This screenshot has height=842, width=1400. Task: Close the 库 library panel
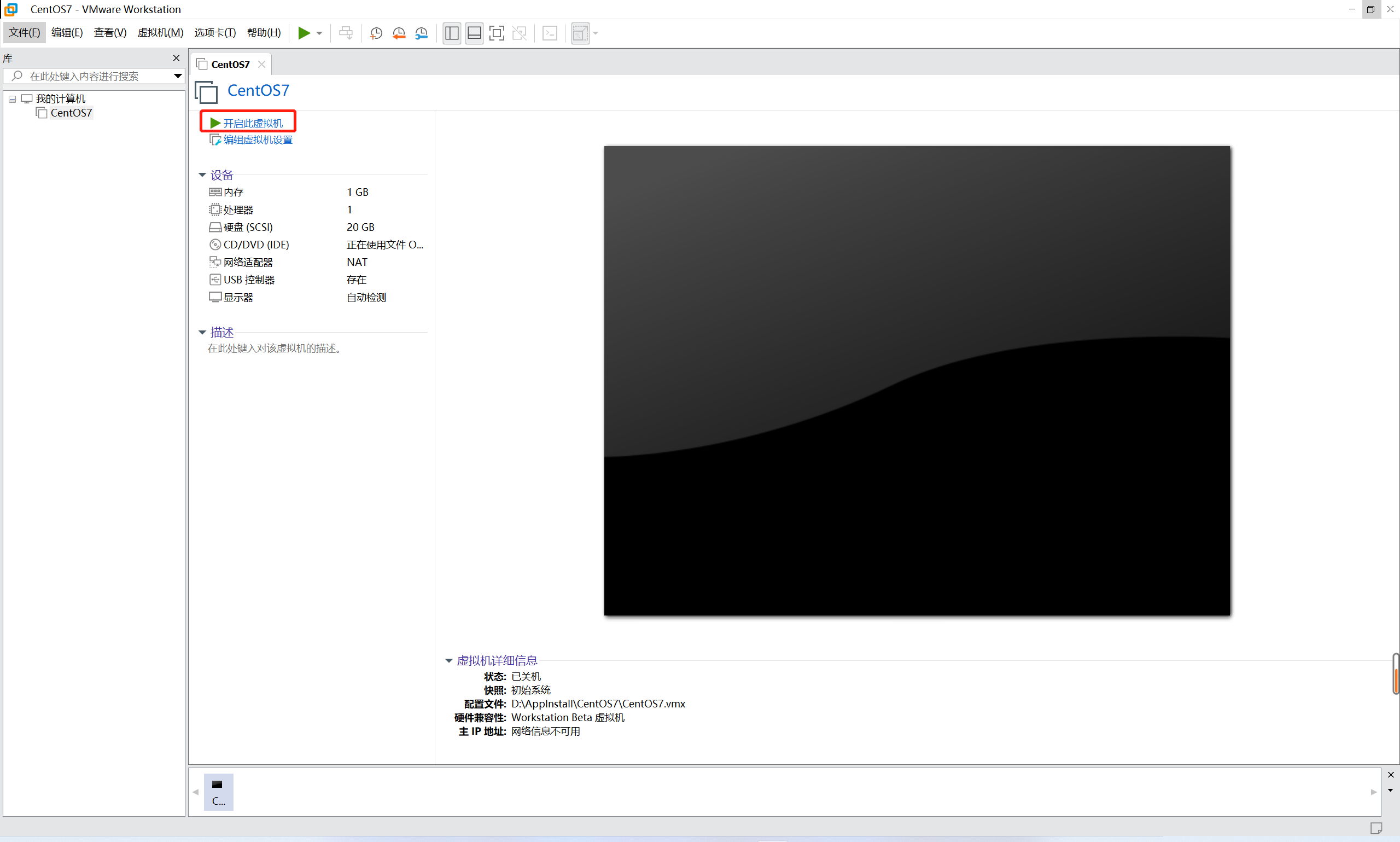(x=176, y=58)
